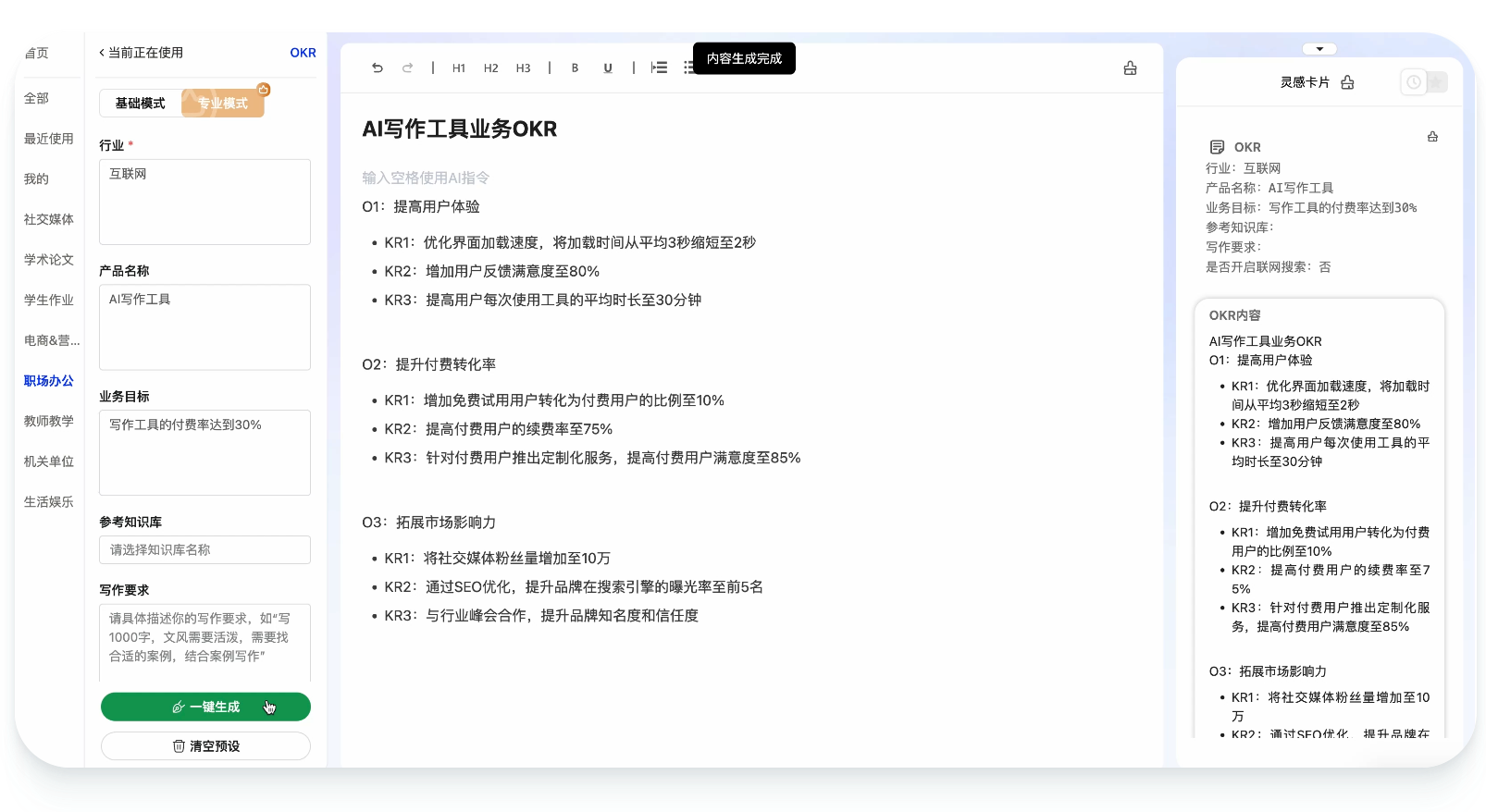Select 专业模式 tab

click(223, 104)
